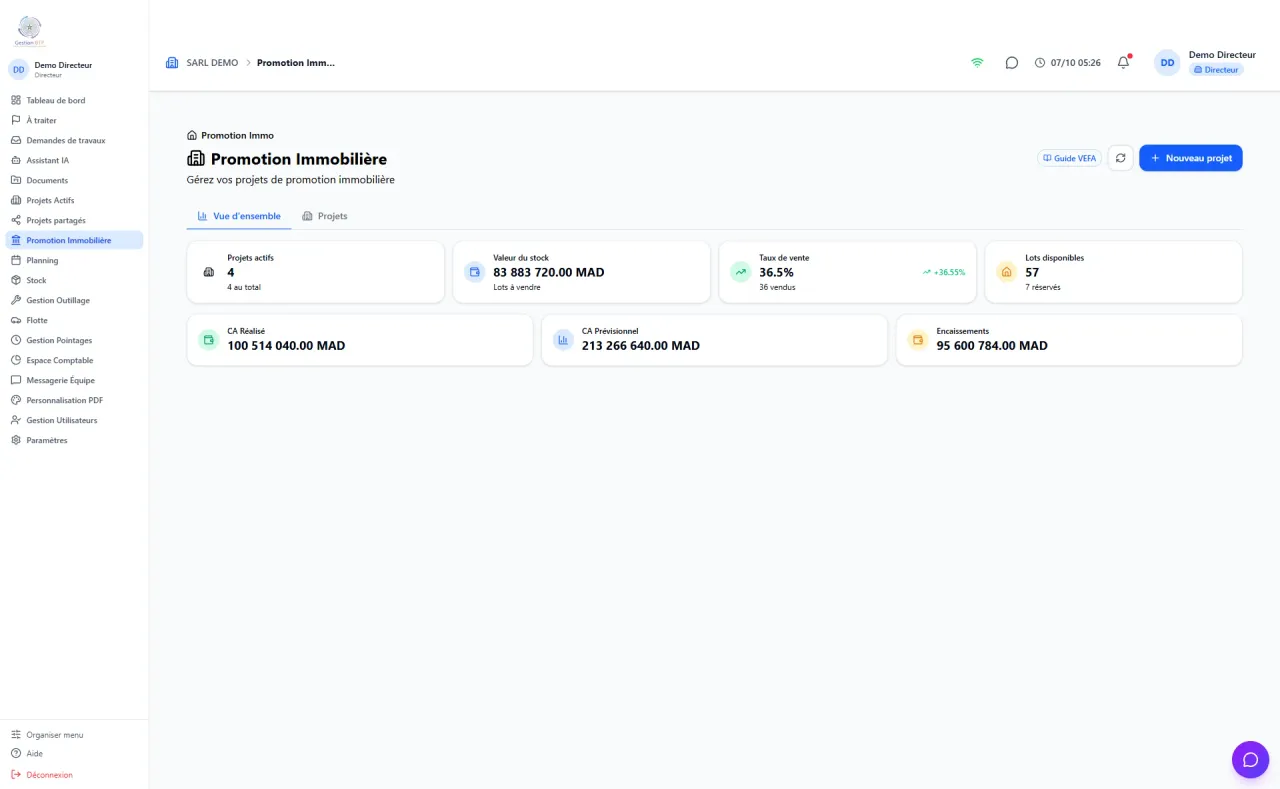The height and width of the screenshot is (789, 1280).
Task: Click the CA Réalisé green icon
Action: pyautogui.click(x=208, y=340)
